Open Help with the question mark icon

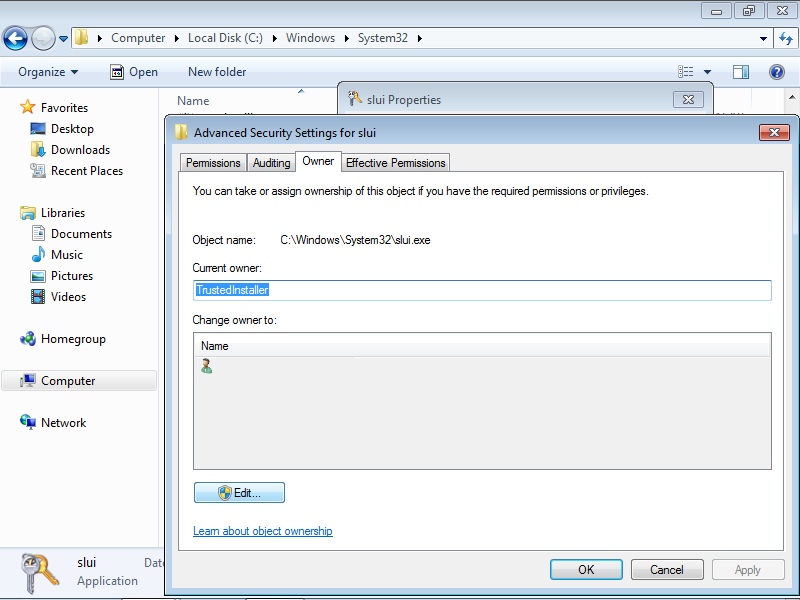(777, 72)
